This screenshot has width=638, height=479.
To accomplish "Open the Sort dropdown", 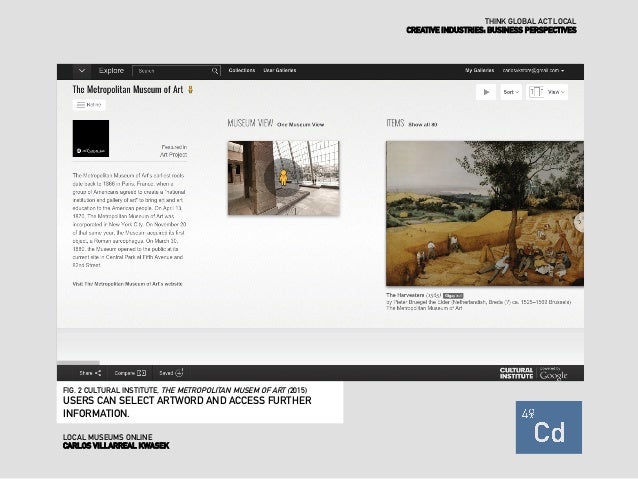I will pyautogui.click(x=511, y=92).
